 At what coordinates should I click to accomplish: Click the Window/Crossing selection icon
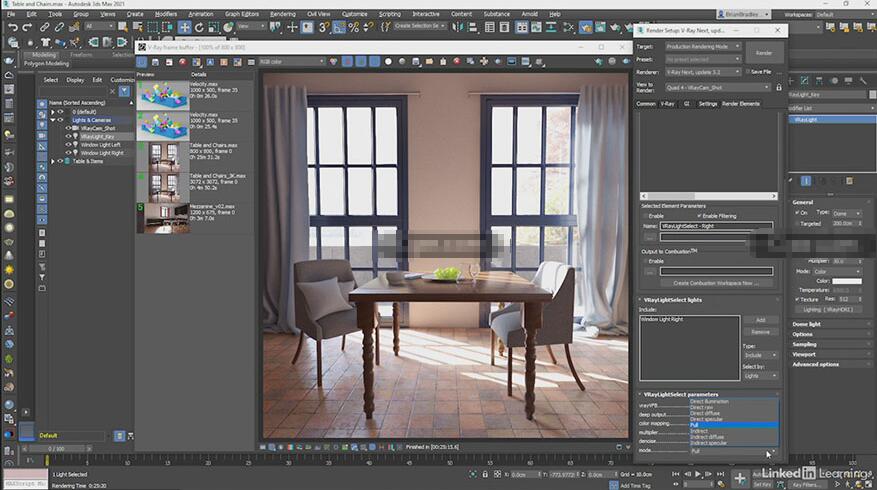click(x=167, y=27)
